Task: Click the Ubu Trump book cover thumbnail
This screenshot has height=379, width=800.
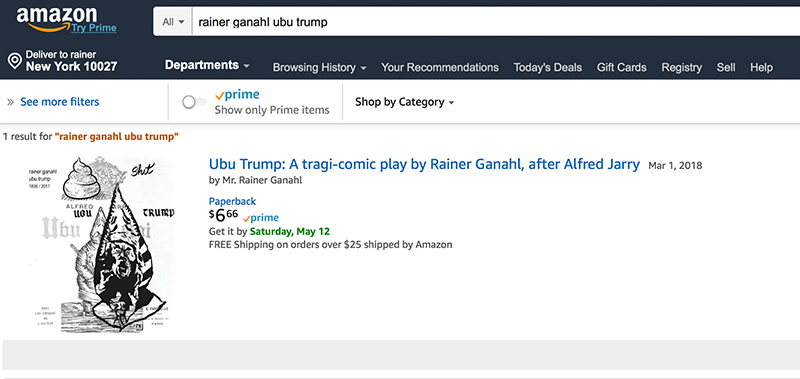Action: pyautogui.click(x=103, y=245)
